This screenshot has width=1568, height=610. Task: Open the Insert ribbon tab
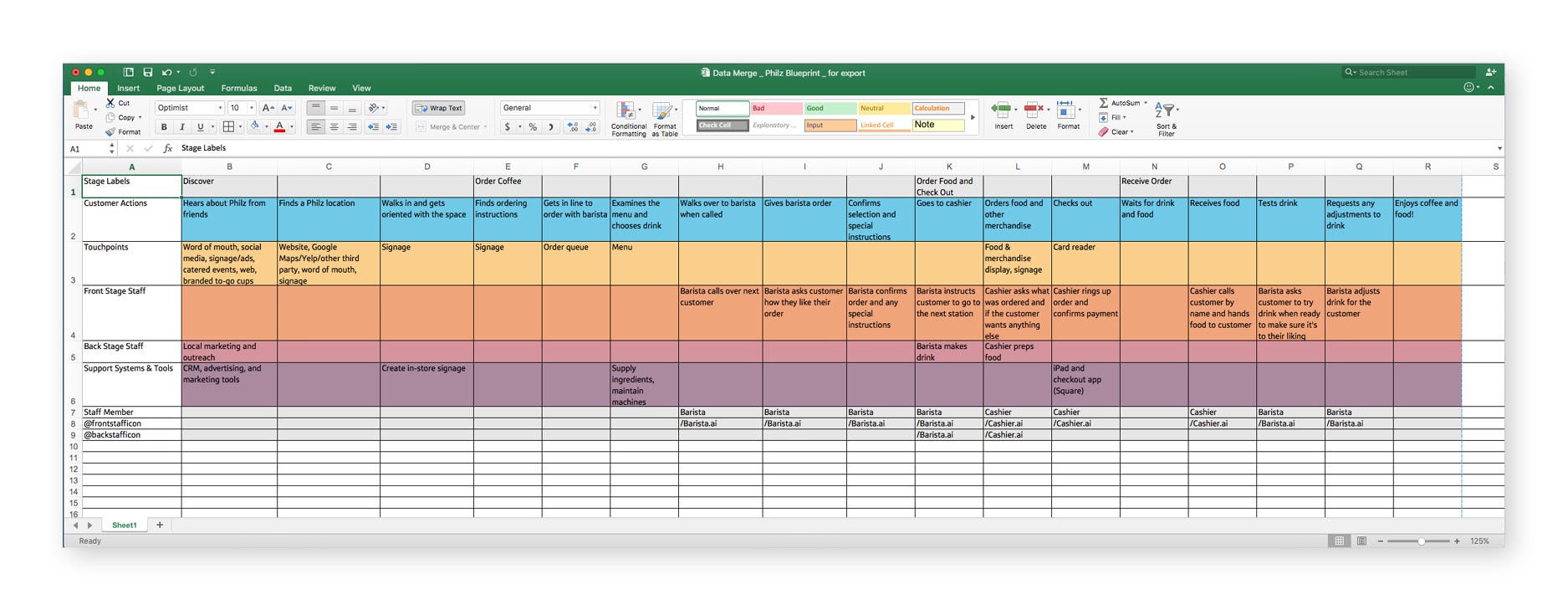pyautogui.click(x=128, y=88)
